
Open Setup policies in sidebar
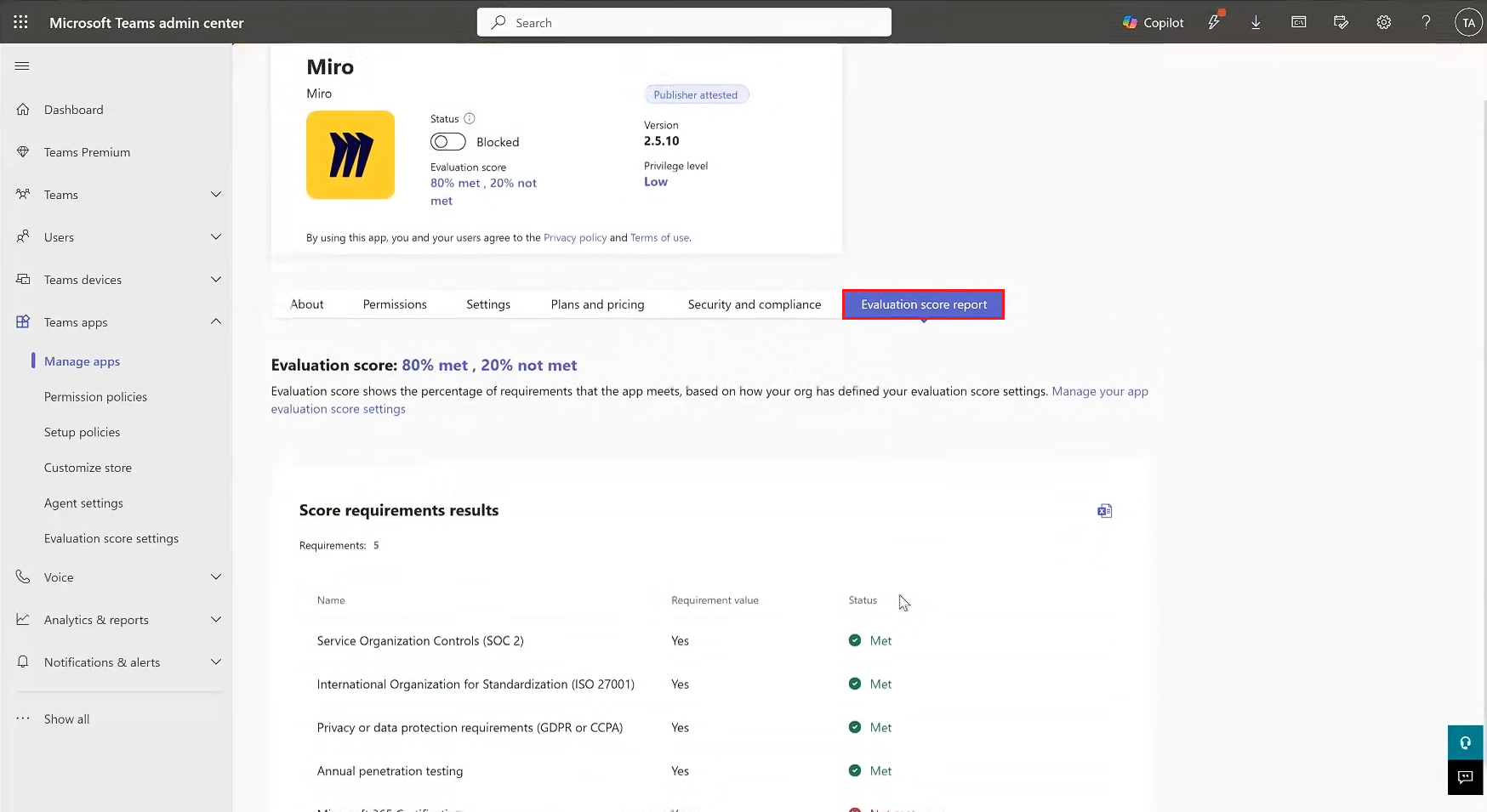pos(82,433)
